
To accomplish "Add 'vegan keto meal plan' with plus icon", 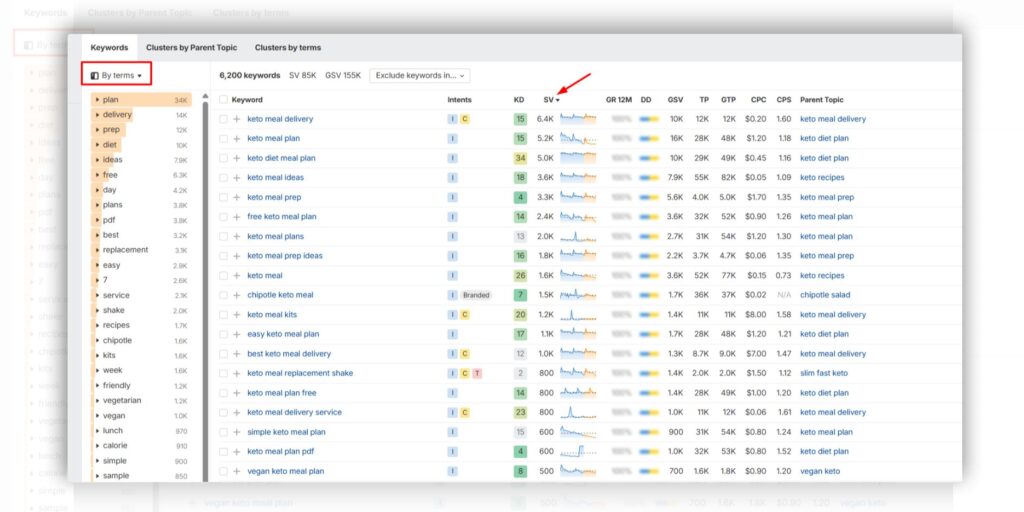I will 236,472.
